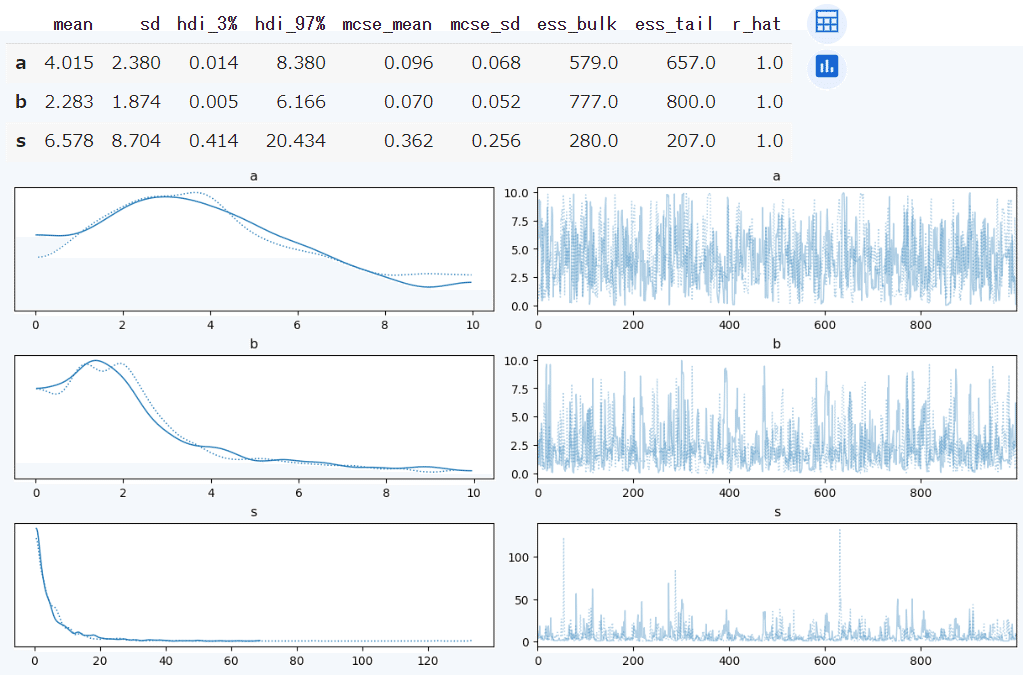1023x675 pixels.
Task: Click the mcse_mean value 0.096
Action: coord(408,63)
